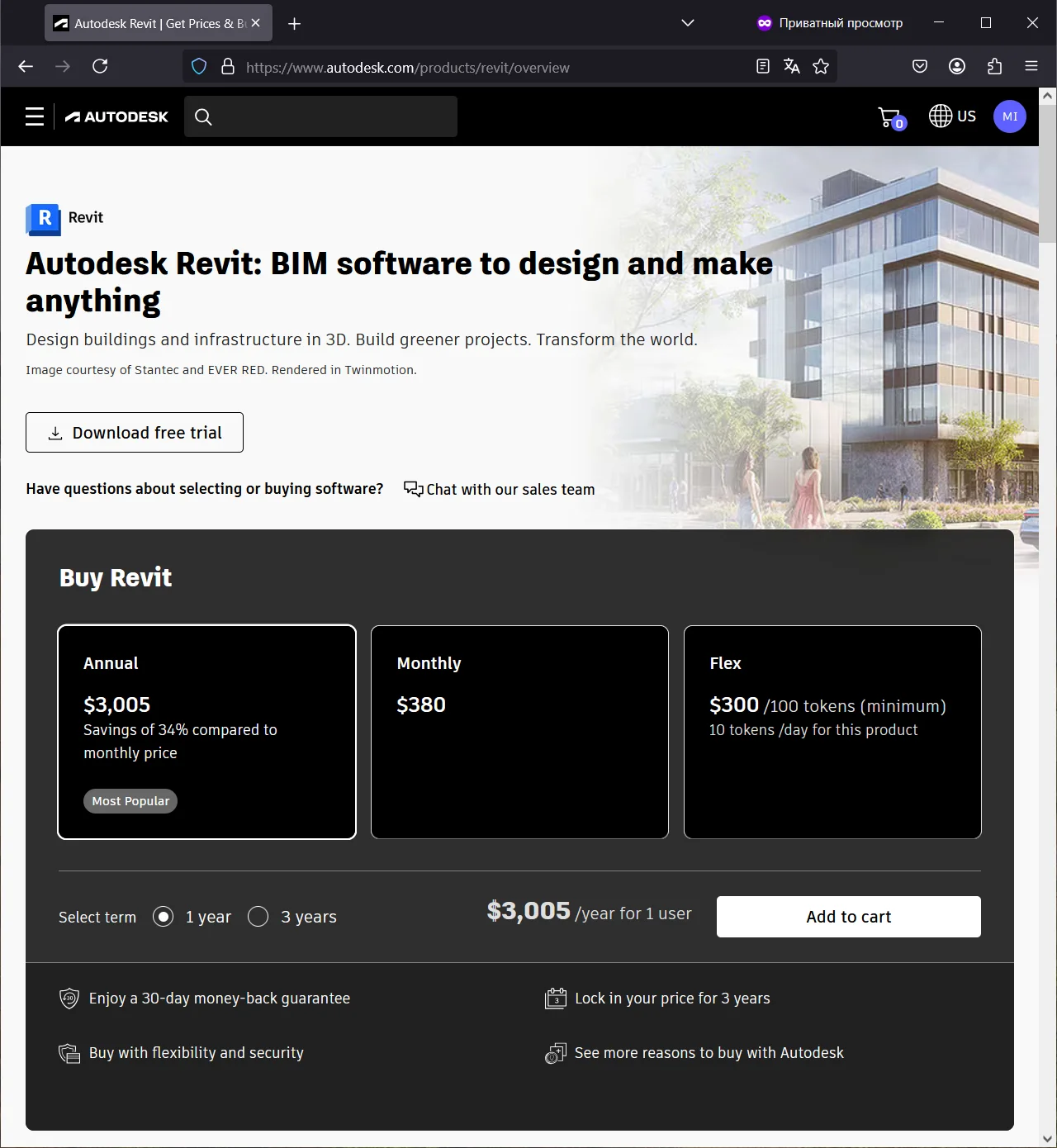Select the 3 years term
Image resolution: width=1057 pixels, height=1148 pixels.
[258, 917]
